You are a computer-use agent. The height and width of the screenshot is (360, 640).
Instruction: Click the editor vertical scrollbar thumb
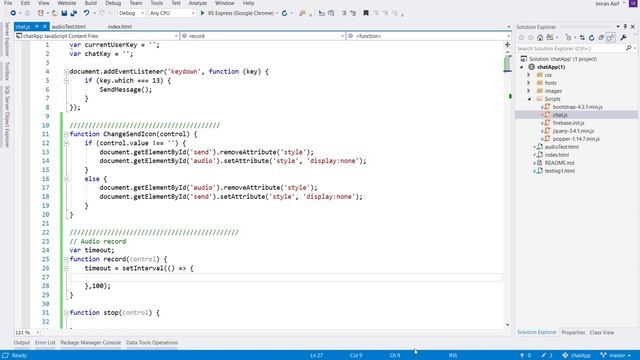click(507, 64)
